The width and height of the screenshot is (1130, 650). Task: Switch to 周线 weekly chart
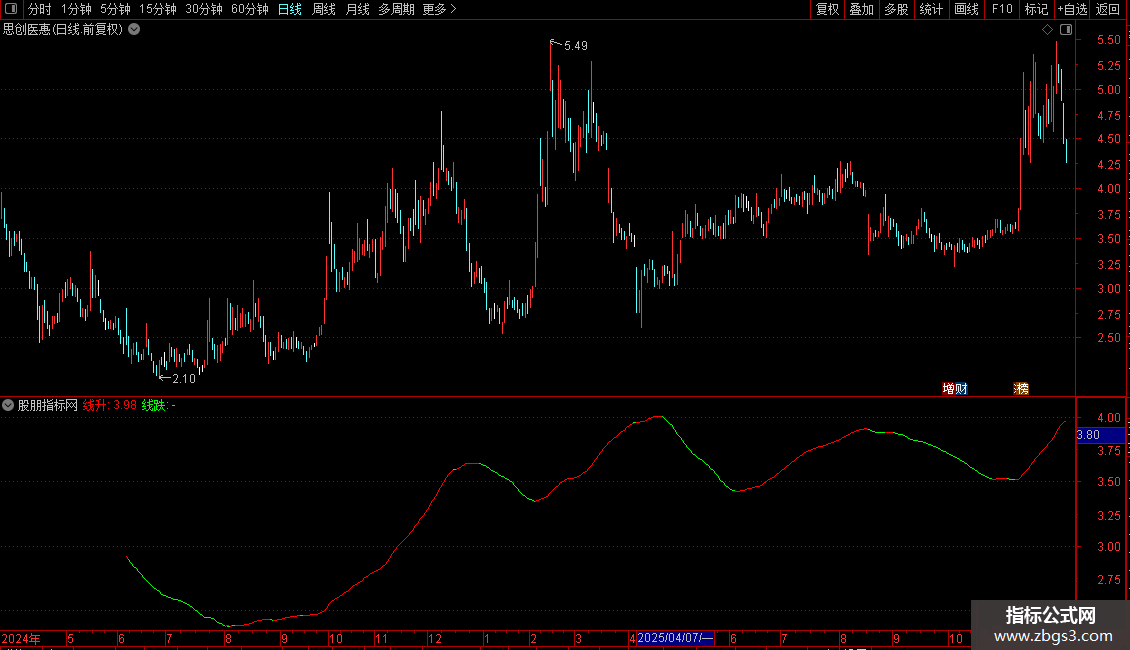324,9
